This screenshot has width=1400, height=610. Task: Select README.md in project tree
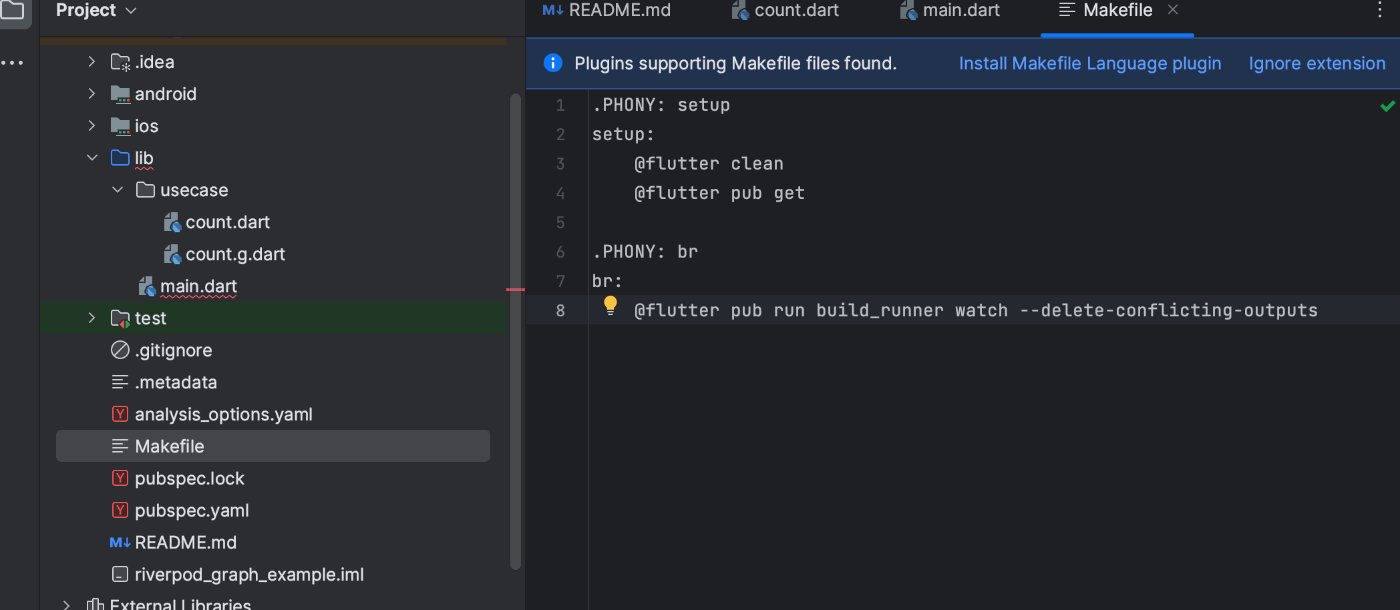coord(186,542)
